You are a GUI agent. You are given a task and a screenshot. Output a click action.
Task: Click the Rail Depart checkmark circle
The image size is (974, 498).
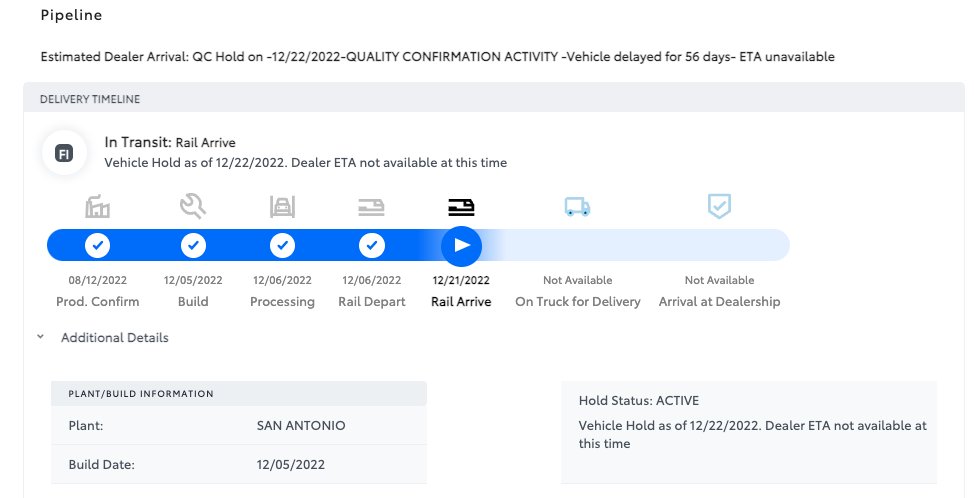(371, 245)
